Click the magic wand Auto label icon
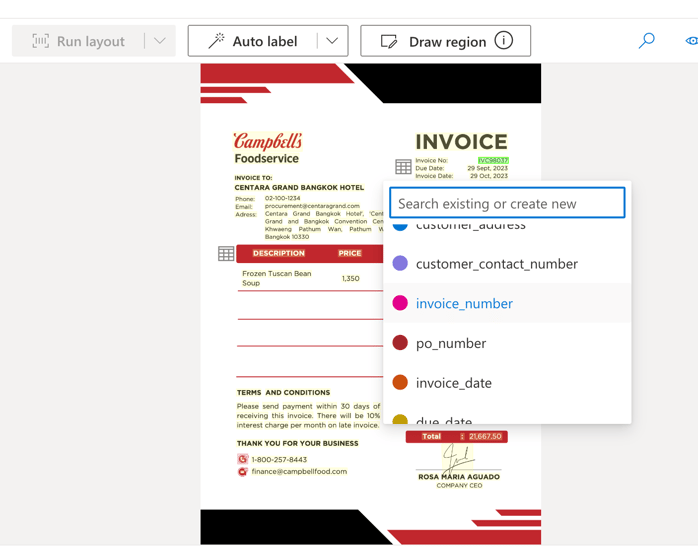Screen dimensions: 698x549 216,41
